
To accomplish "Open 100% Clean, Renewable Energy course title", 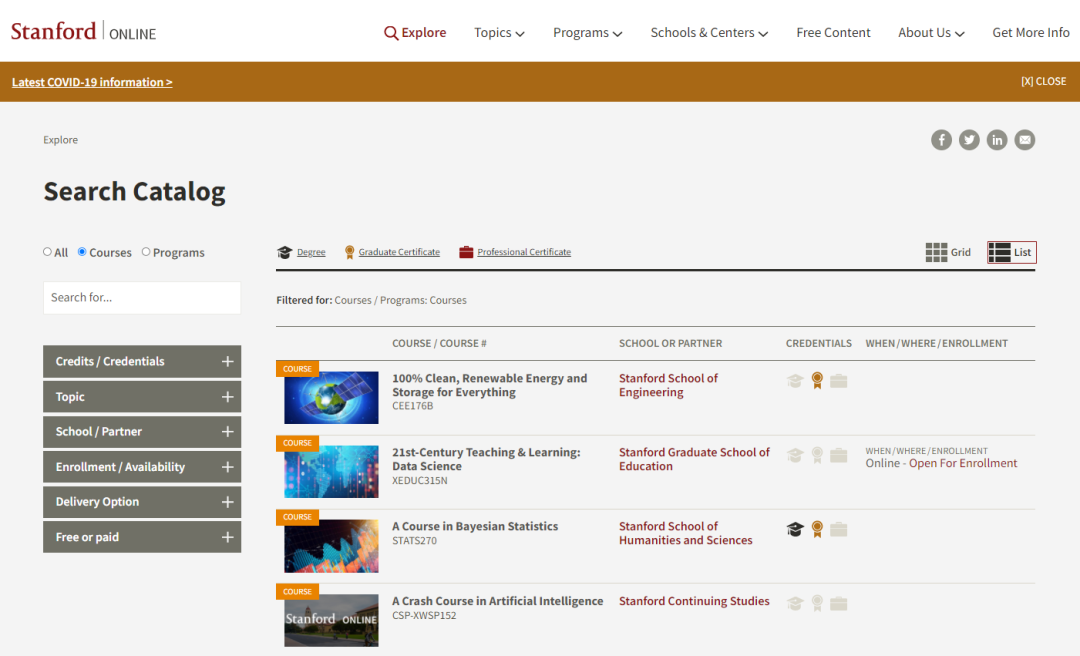I will (490, 385).
